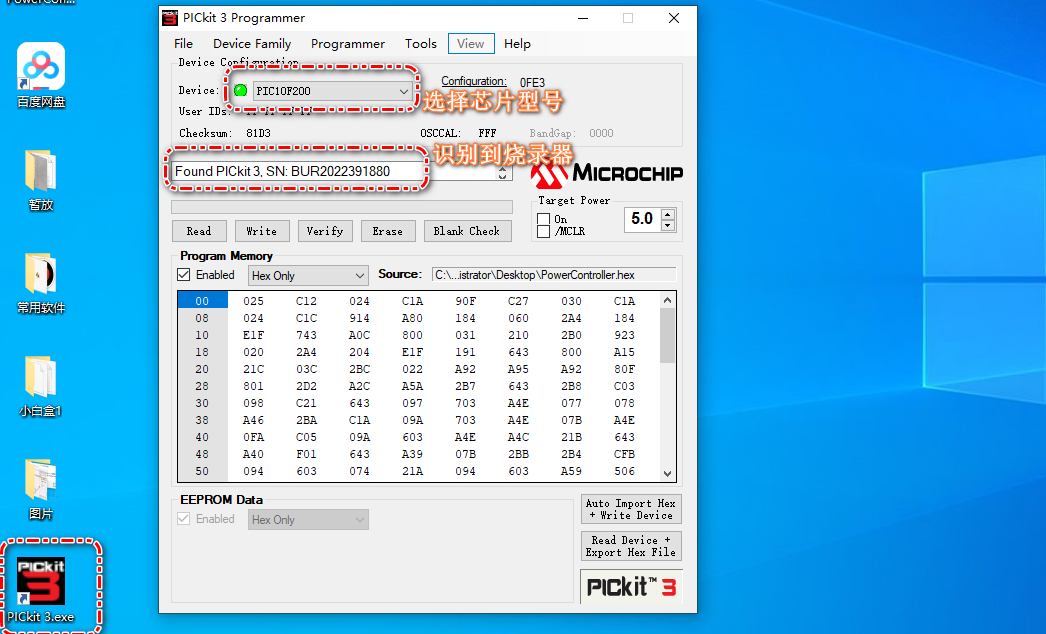The width and height of the screenshot is (1046, 634).
Task: Open the Device dropdown showing PIC10F200
Action: click(x=332, y=91)
